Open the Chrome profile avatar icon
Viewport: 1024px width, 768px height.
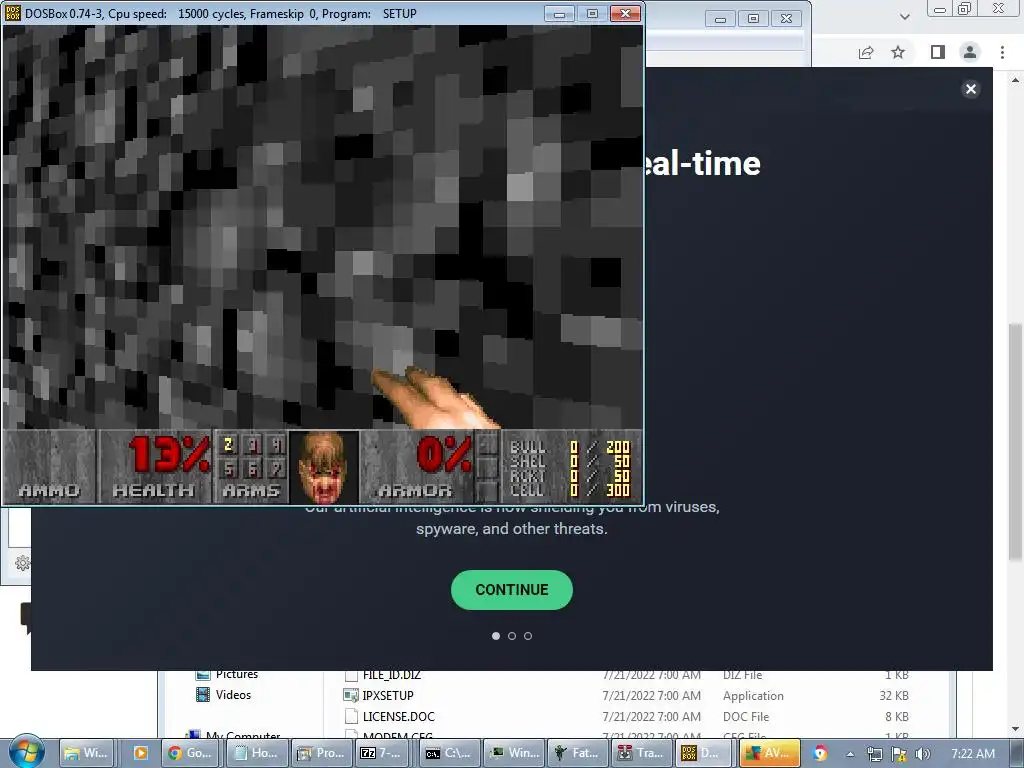click(x=970, y=52)
